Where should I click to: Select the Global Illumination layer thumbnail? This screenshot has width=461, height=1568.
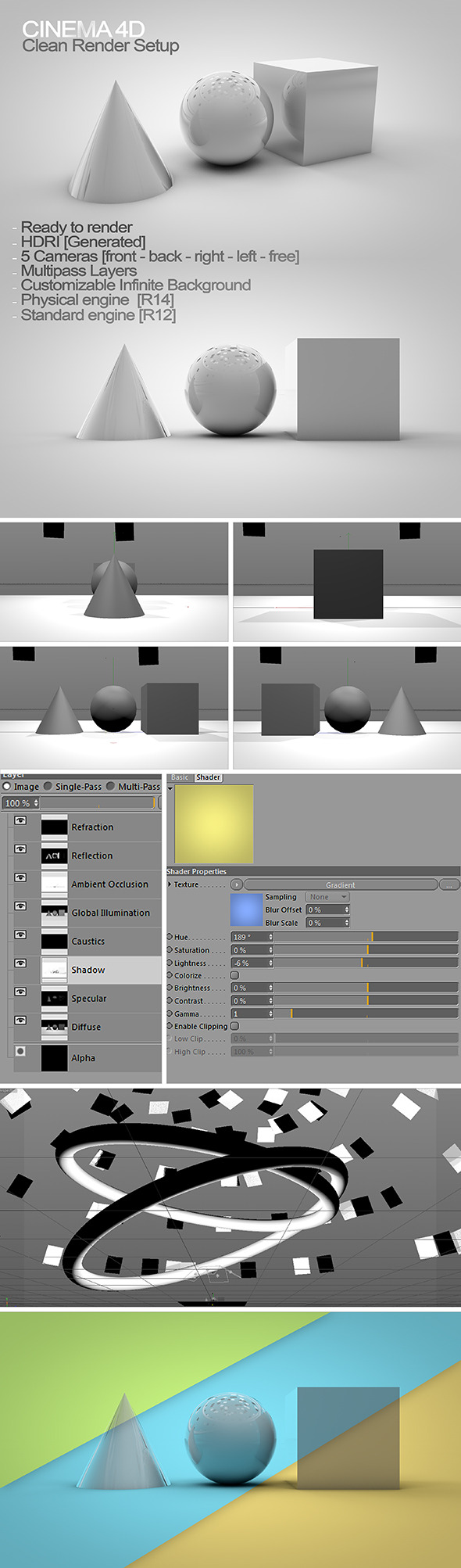[x=54, y=913]
